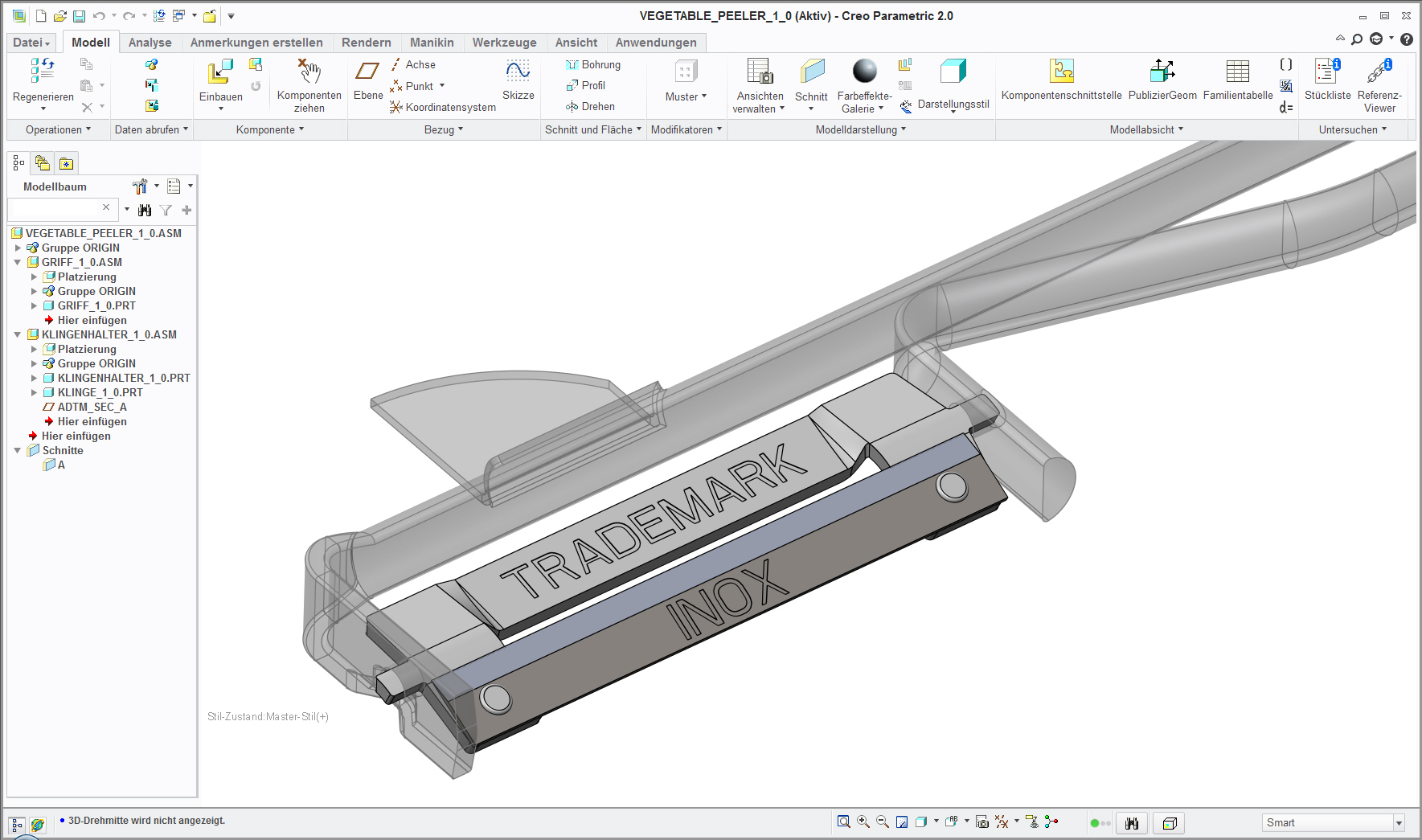The height and width of the screenshot is (840, 1422).
Task: Open saved views camera icon in the bottom toolbar
Action: tap(981, 822)
